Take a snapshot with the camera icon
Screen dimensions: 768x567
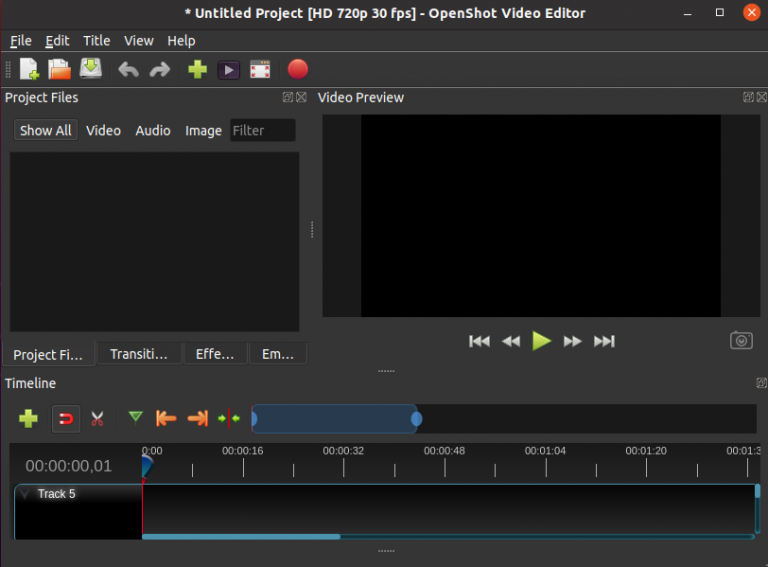tap(741, 341)
